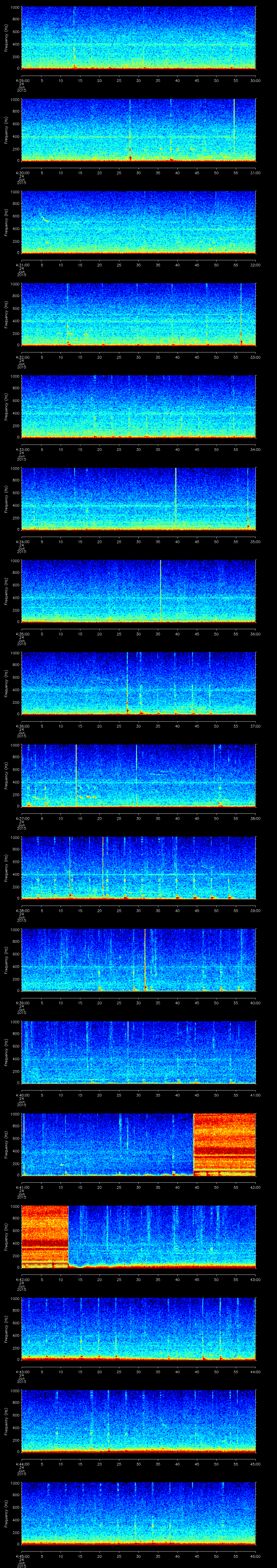Open the 4:45:00 to 46:00 spectrogram panel
Screen dimensions: 277x1568
point(138,1513)
